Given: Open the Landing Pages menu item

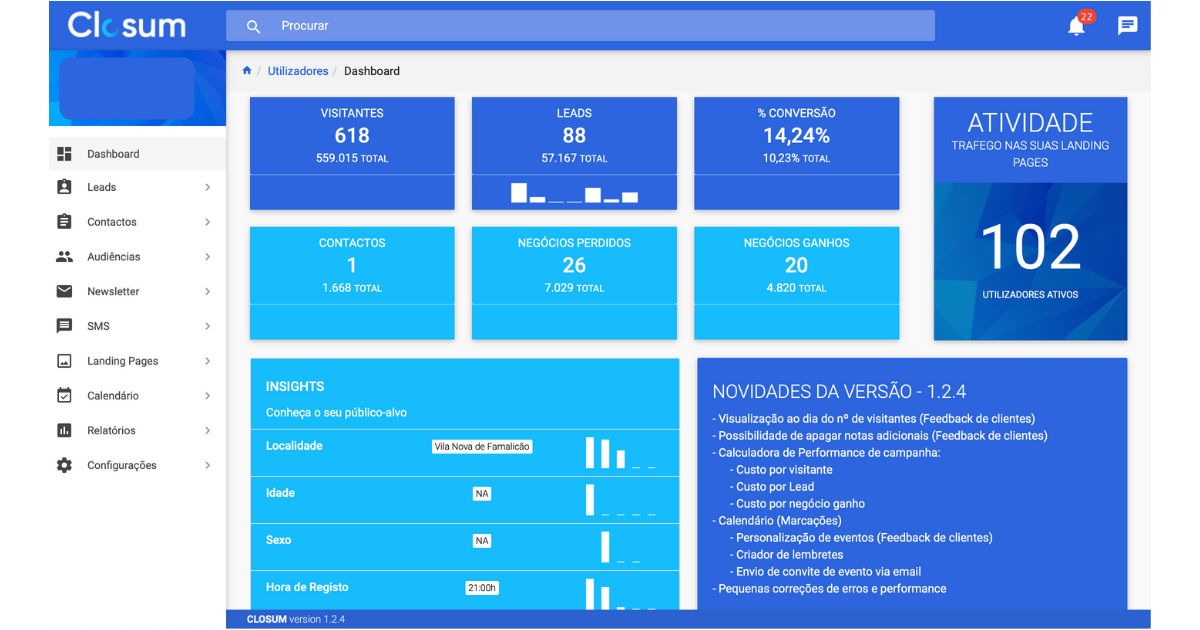Looking at the screenshot, I should pyautogui.click(x=137, y=361).
